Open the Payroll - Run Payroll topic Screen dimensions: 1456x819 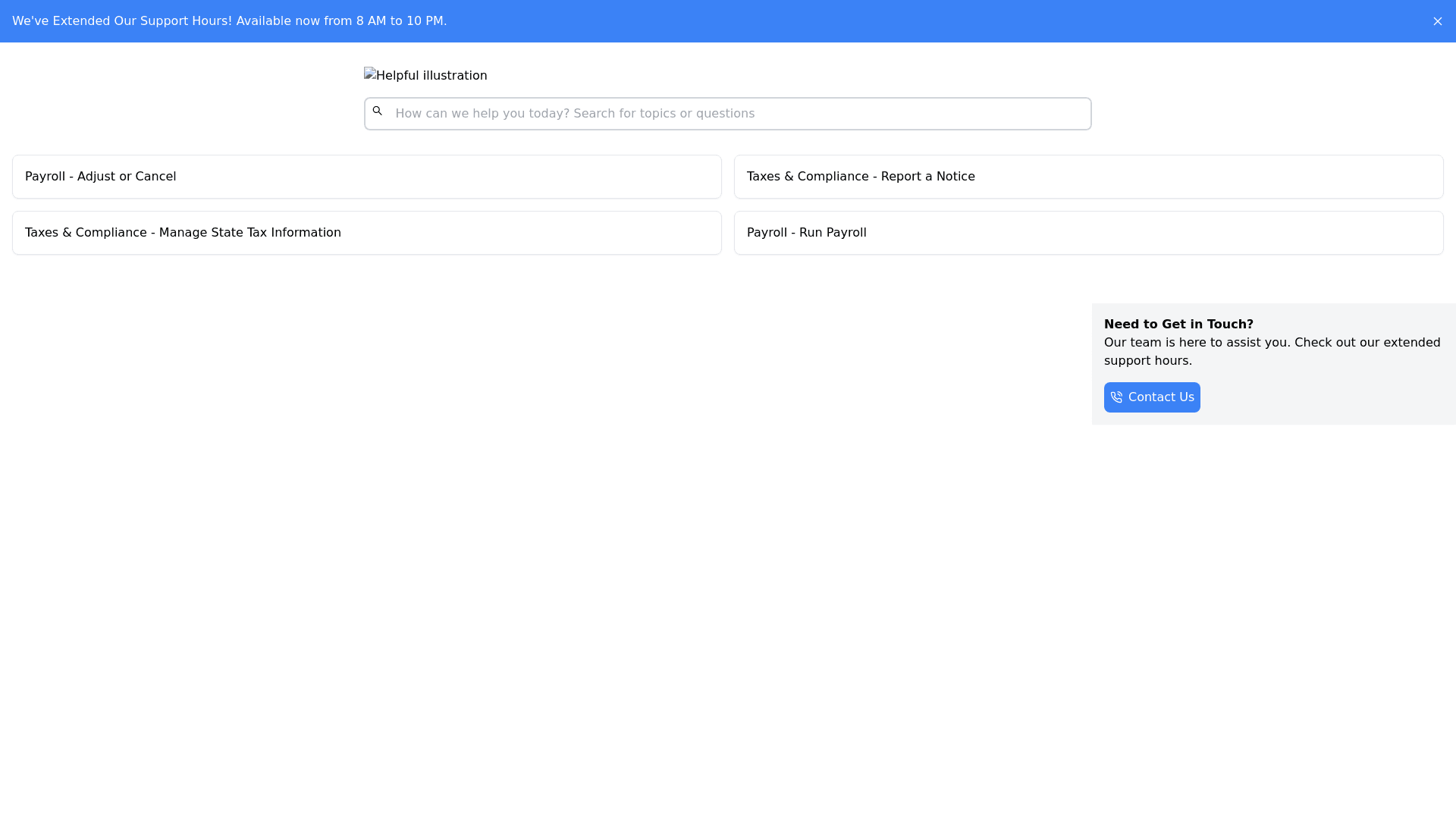806,233
